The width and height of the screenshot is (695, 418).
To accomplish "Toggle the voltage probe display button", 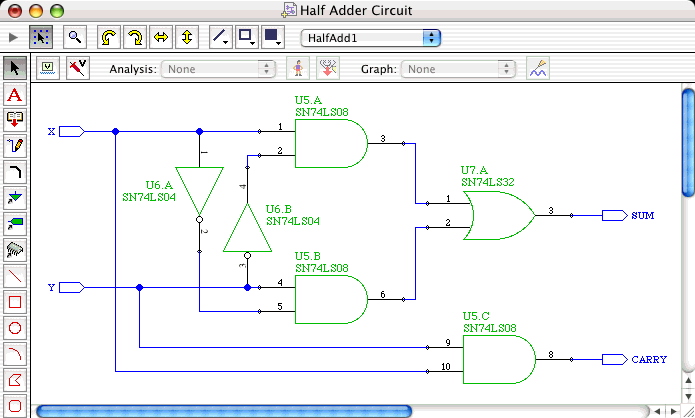I will [x=48, y=68].
